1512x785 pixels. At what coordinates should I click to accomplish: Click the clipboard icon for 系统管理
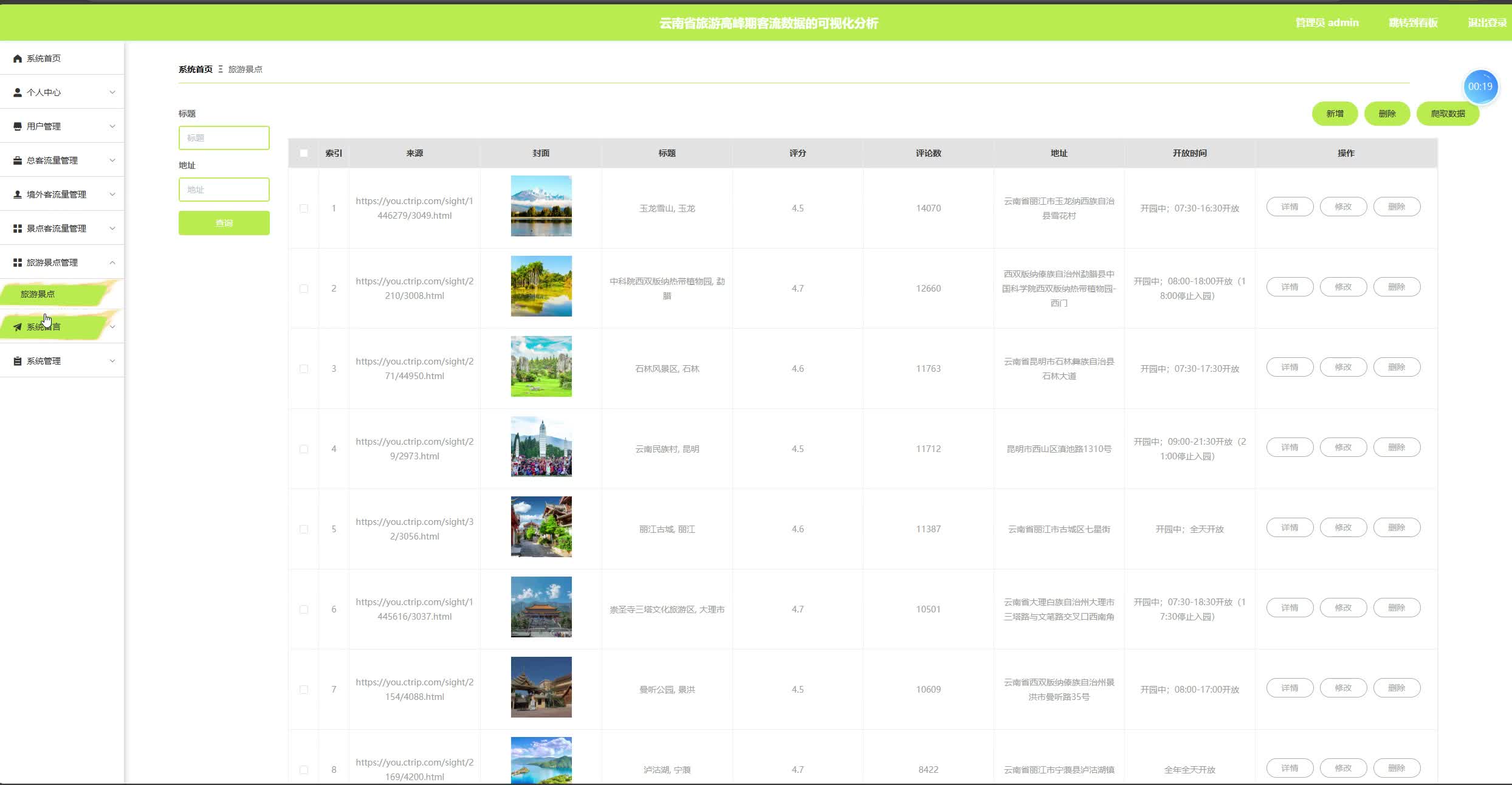pyautogui.click(x=18, y=361)
